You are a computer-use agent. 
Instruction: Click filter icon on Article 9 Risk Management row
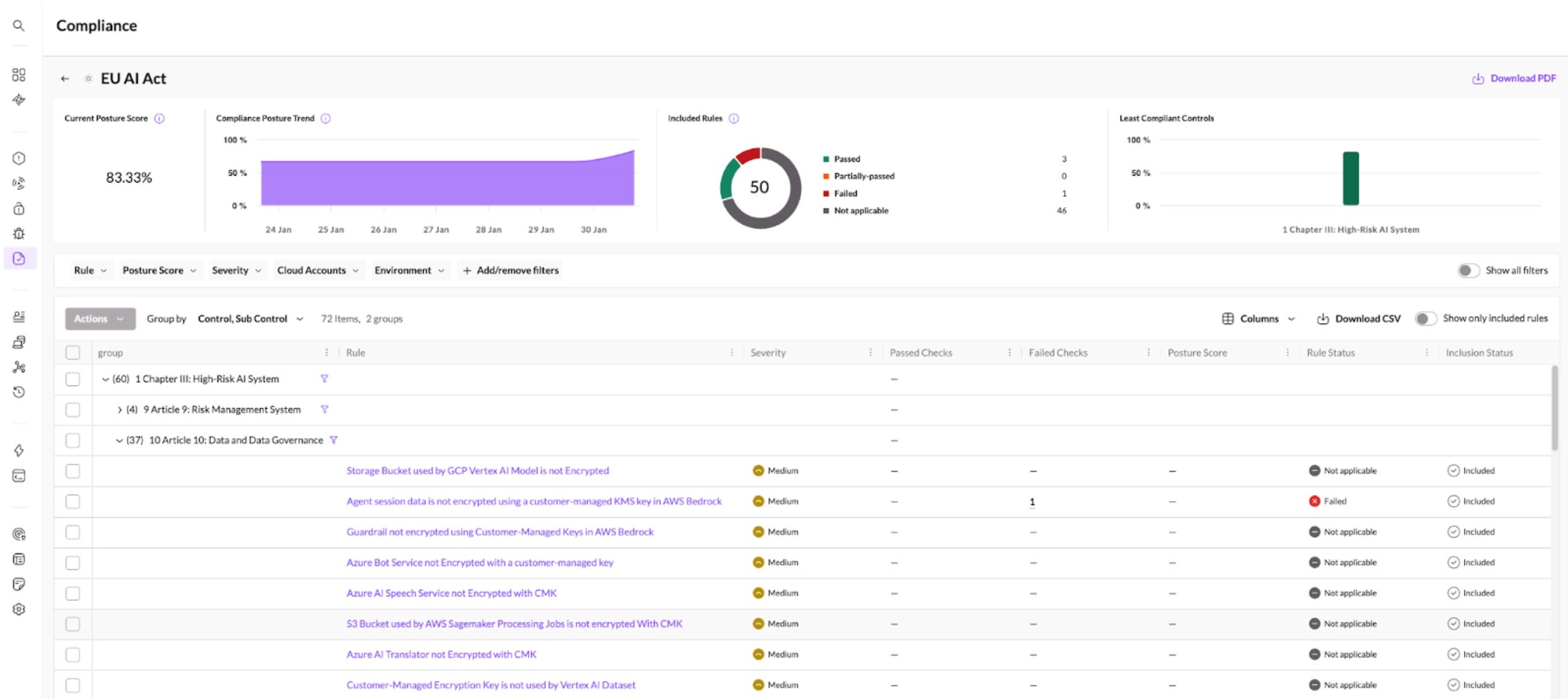pyautogui.click(x=324, y=409)
